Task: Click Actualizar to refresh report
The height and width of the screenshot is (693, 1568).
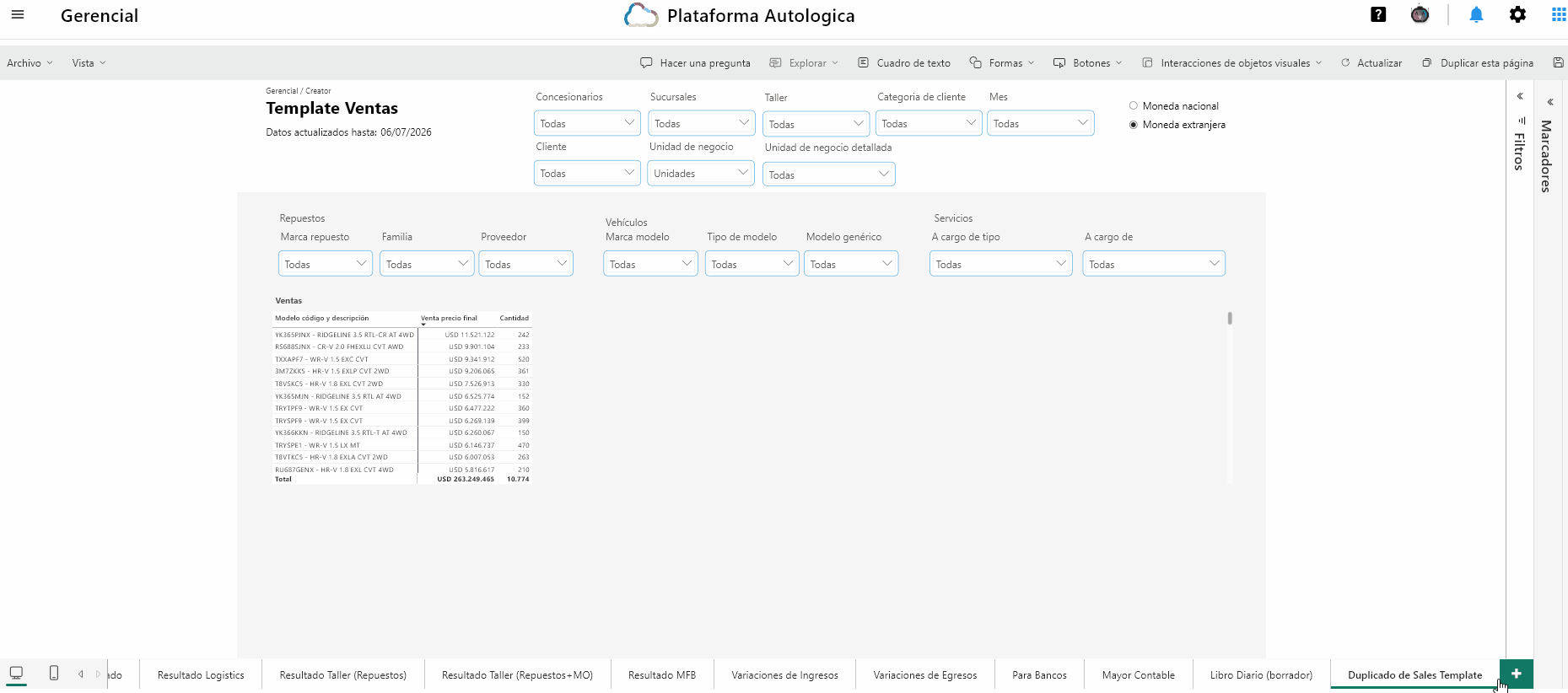Action: 1371,62
